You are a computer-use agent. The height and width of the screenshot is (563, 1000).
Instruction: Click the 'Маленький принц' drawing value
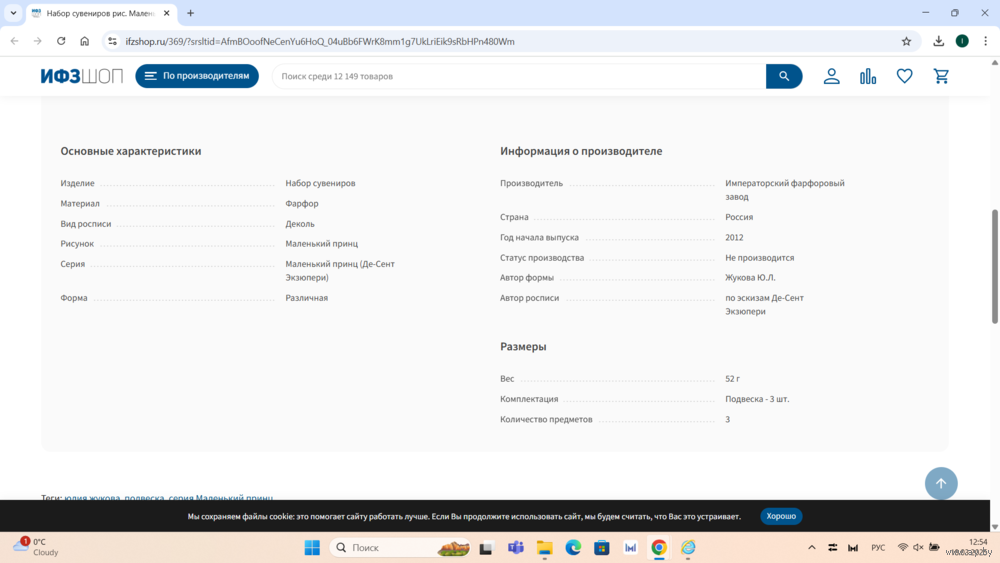tap(321, 244)
